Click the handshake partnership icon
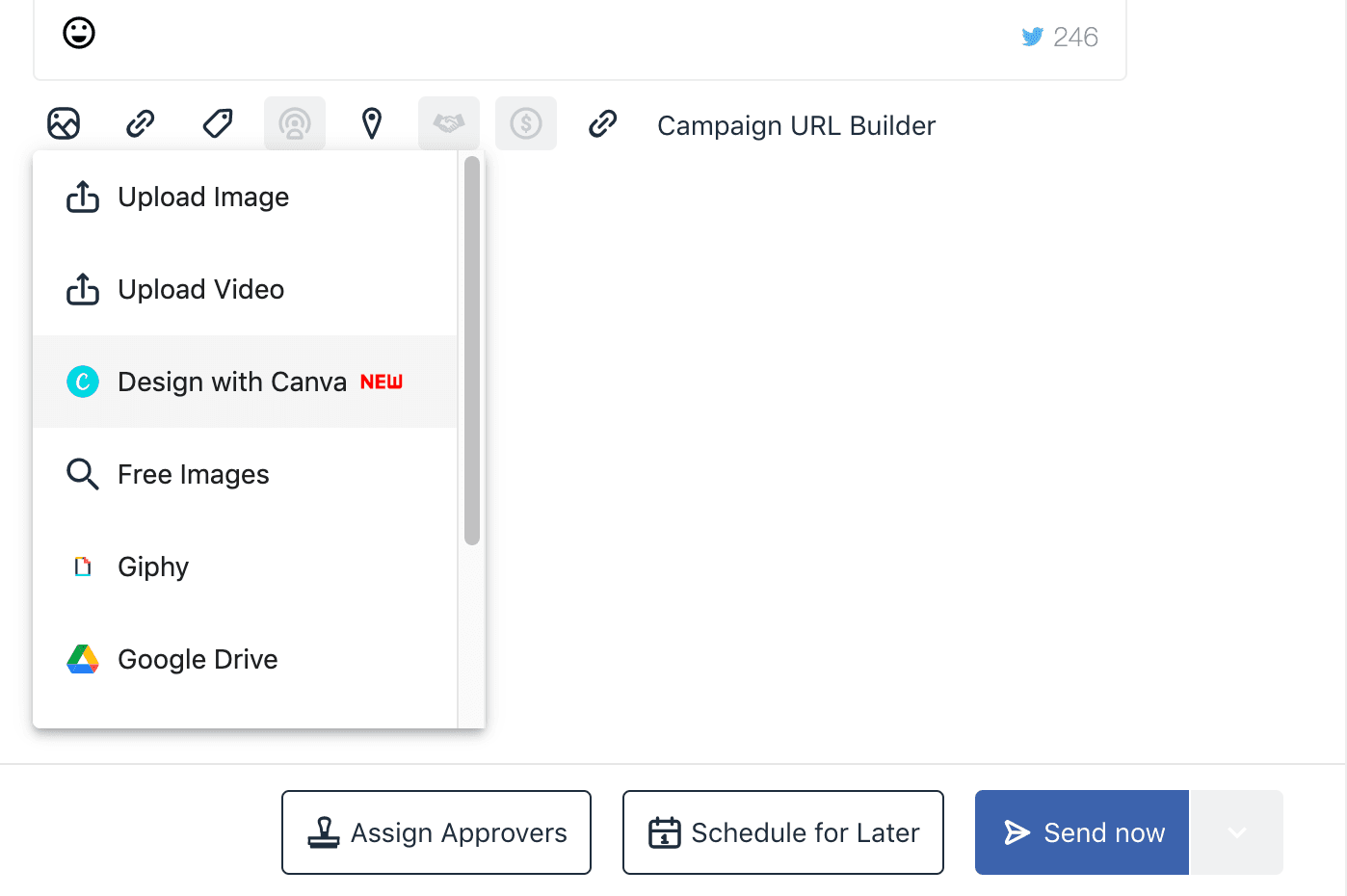 449,123
